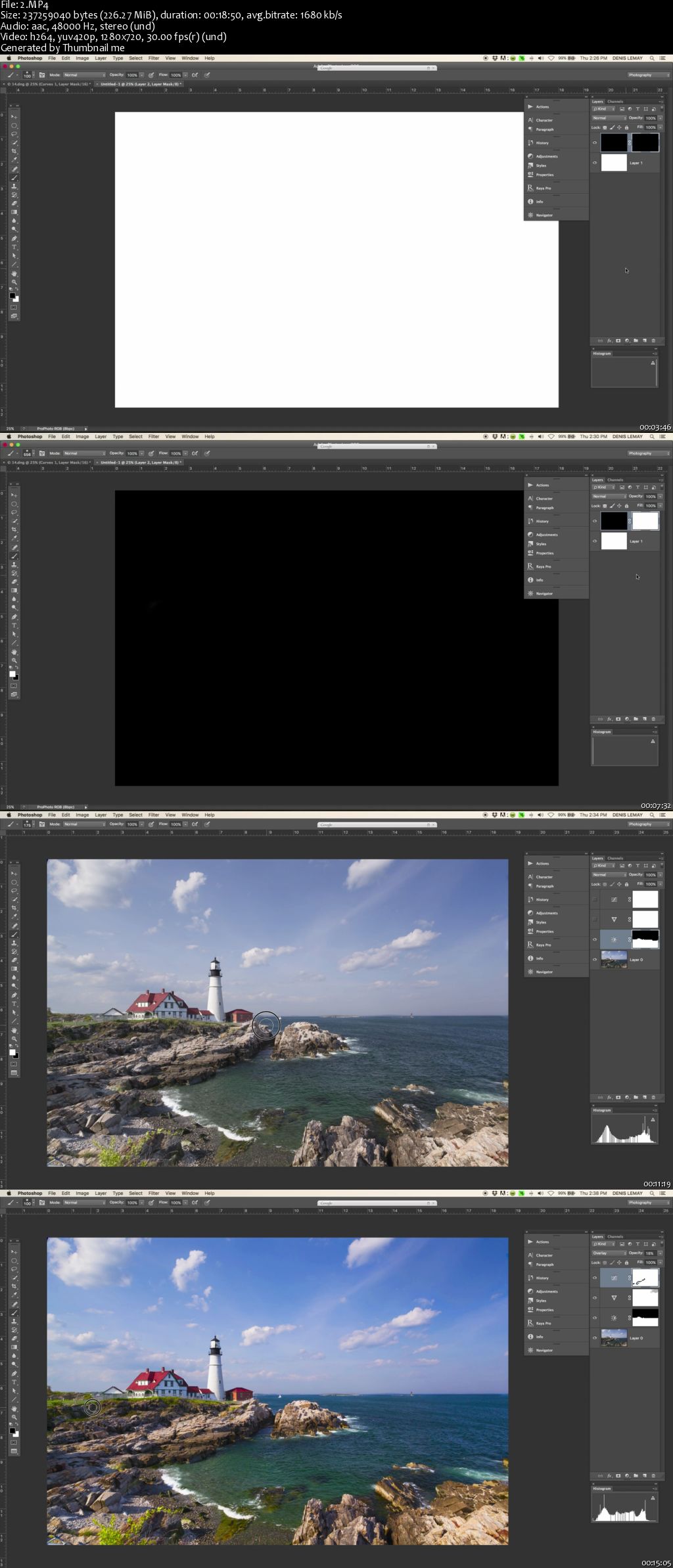Select the Clone Stamp tool in the 00:07:32 frame
673x1568 pixels.
pos(14,564)
